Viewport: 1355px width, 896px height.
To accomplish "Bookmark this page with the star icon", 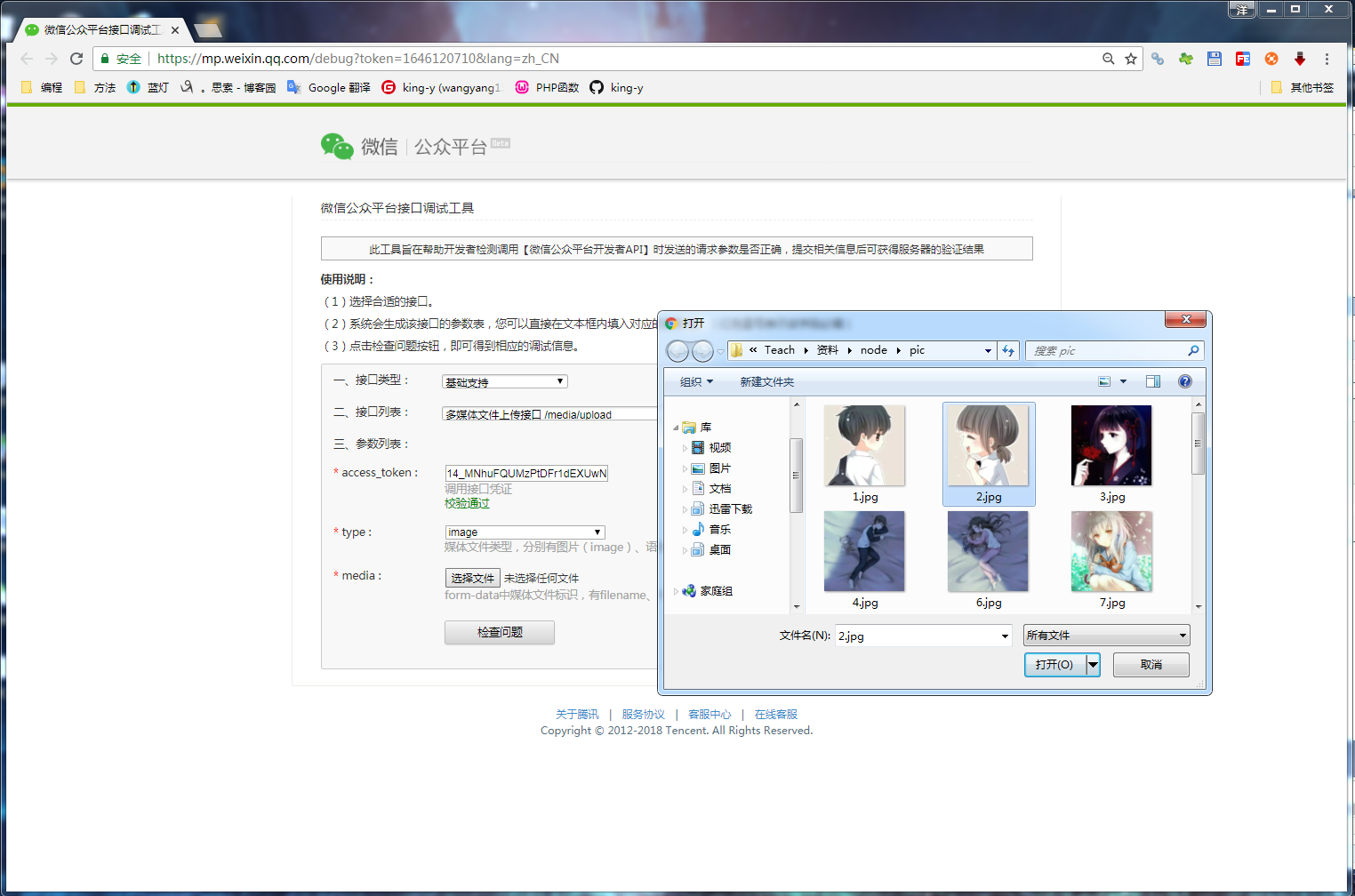I will coord(1131,59).
